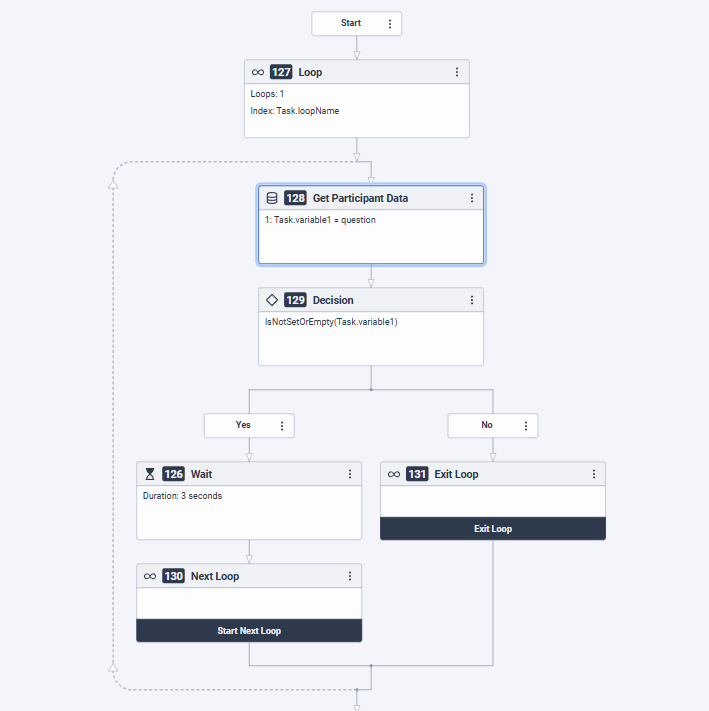Click the diamond icon on Decision node
This screenshot has height=711, width=709.
point(272,300)
